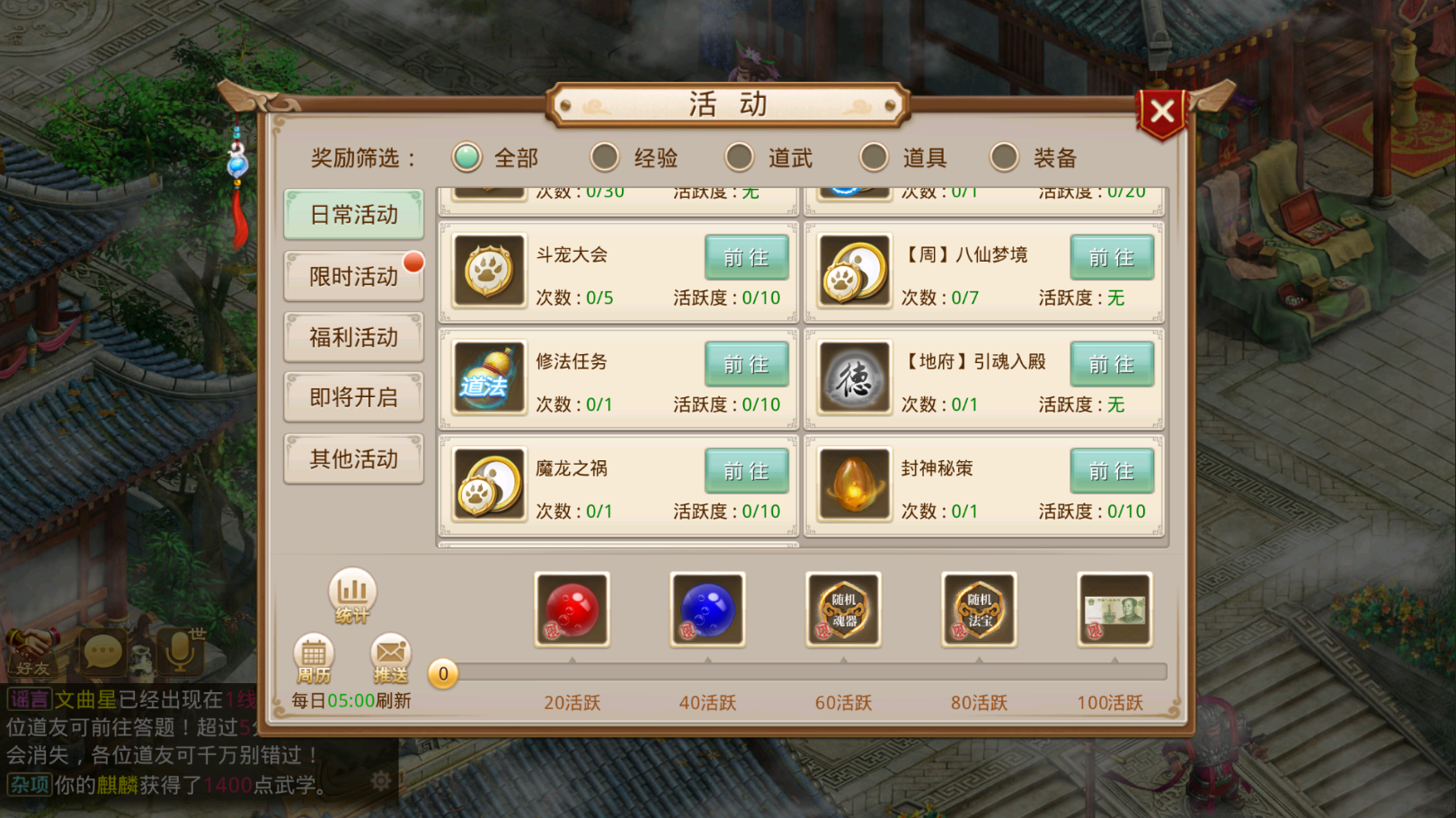Image resolution: width=1456 pixels, height=818 pixels.
Task: Open the 好友 friends handshake icon
Action: [x=32, y=651]
